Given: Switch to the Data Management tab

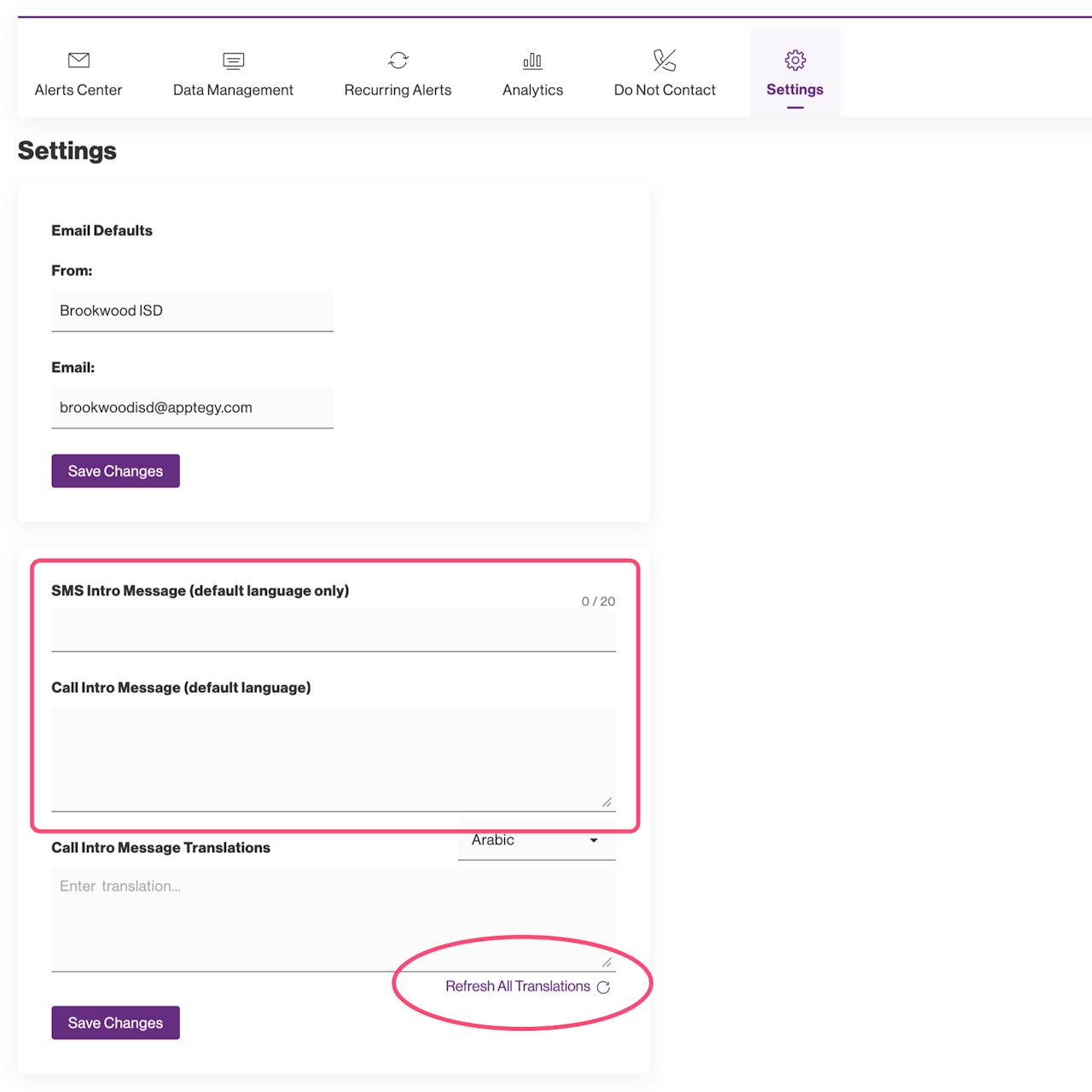Looking at the screenshot, I should [x=233, y=90].
